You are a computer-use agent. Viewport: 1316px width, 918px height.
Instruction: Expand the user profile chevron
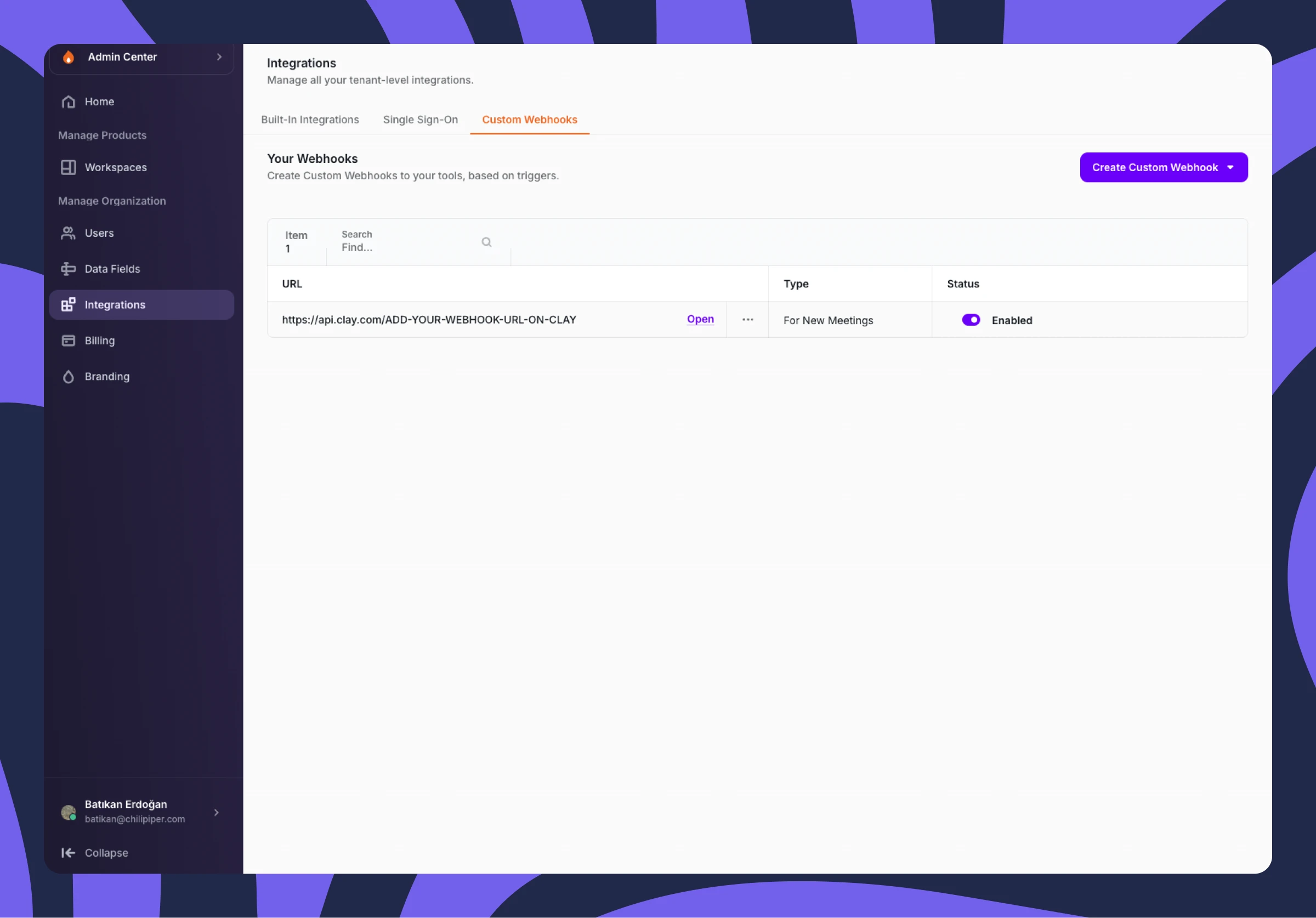pos(216,812)
